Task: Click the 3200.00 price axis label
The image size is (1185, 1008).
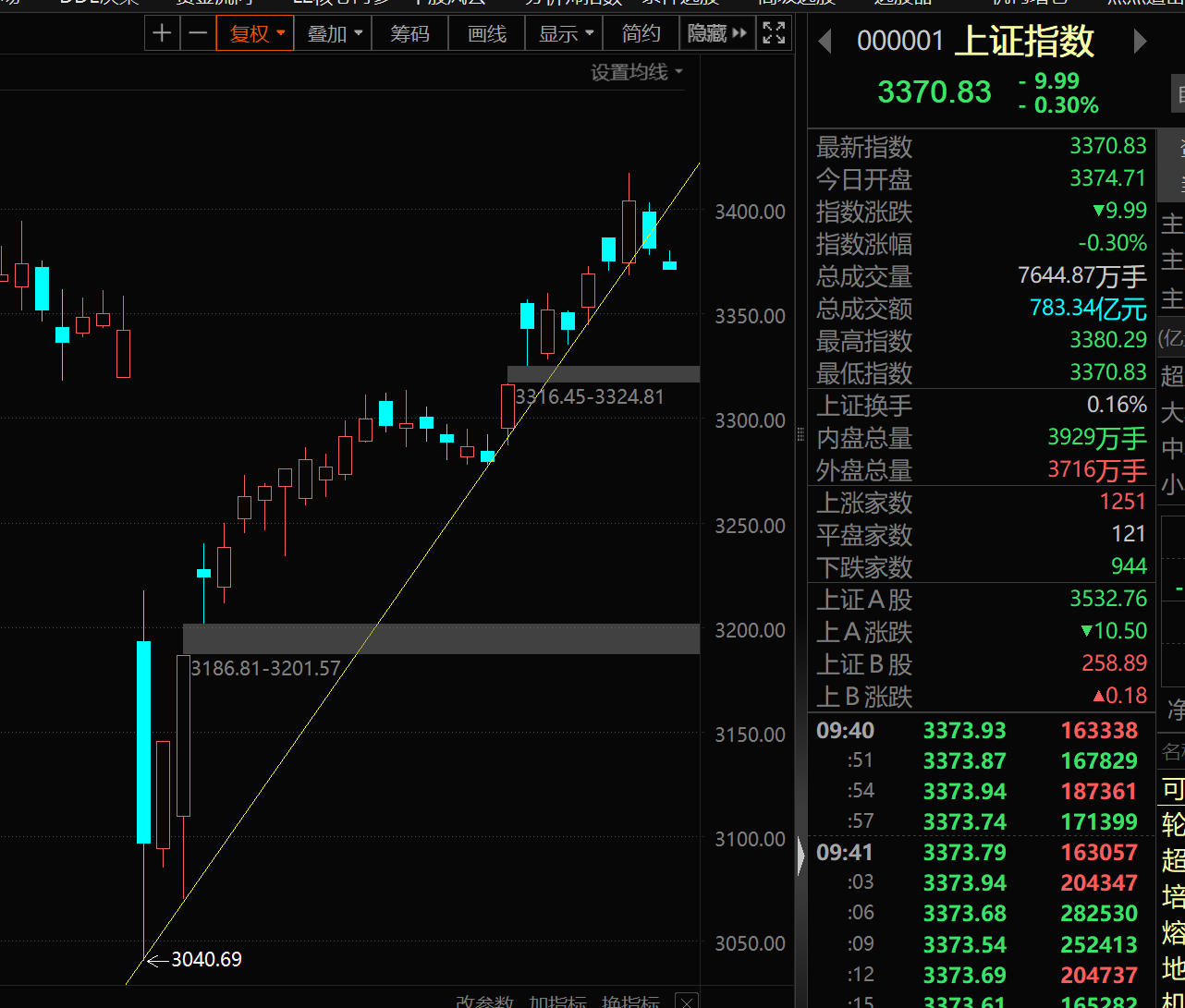Action: (x=750, y=630)
